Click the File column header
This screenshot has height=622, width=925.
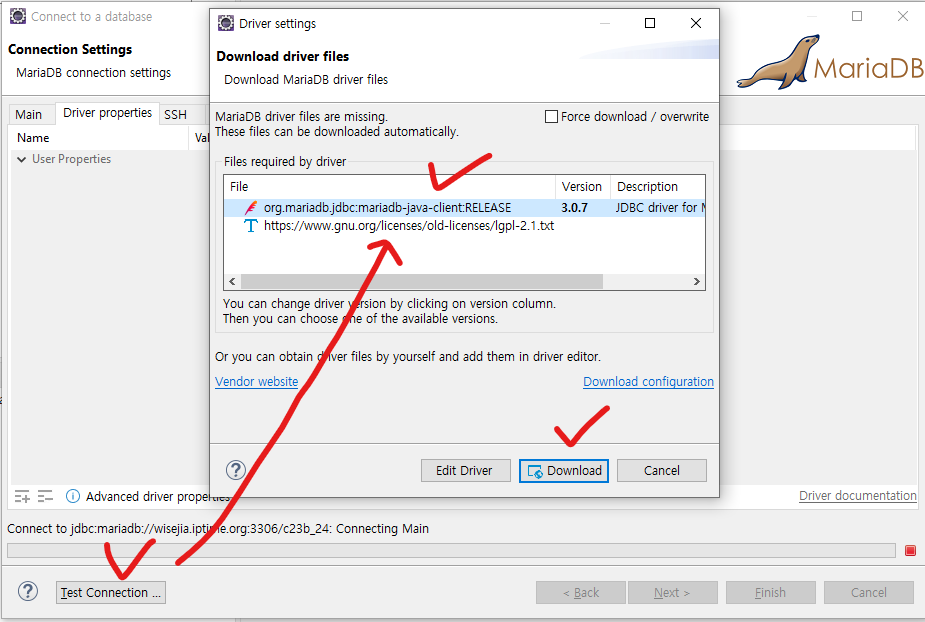coord(389,186)
